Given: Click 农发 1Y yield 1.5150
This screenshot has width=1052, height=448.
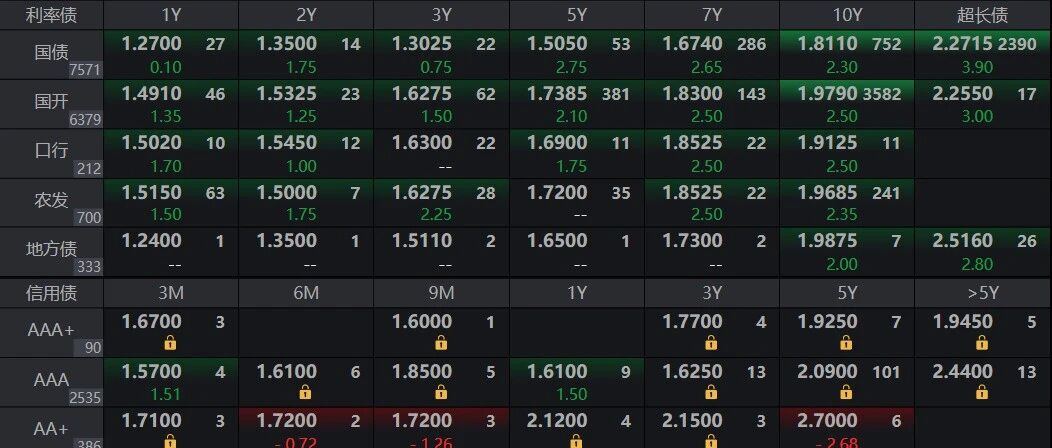Looking at the screenshot, I should pos(152,192).
